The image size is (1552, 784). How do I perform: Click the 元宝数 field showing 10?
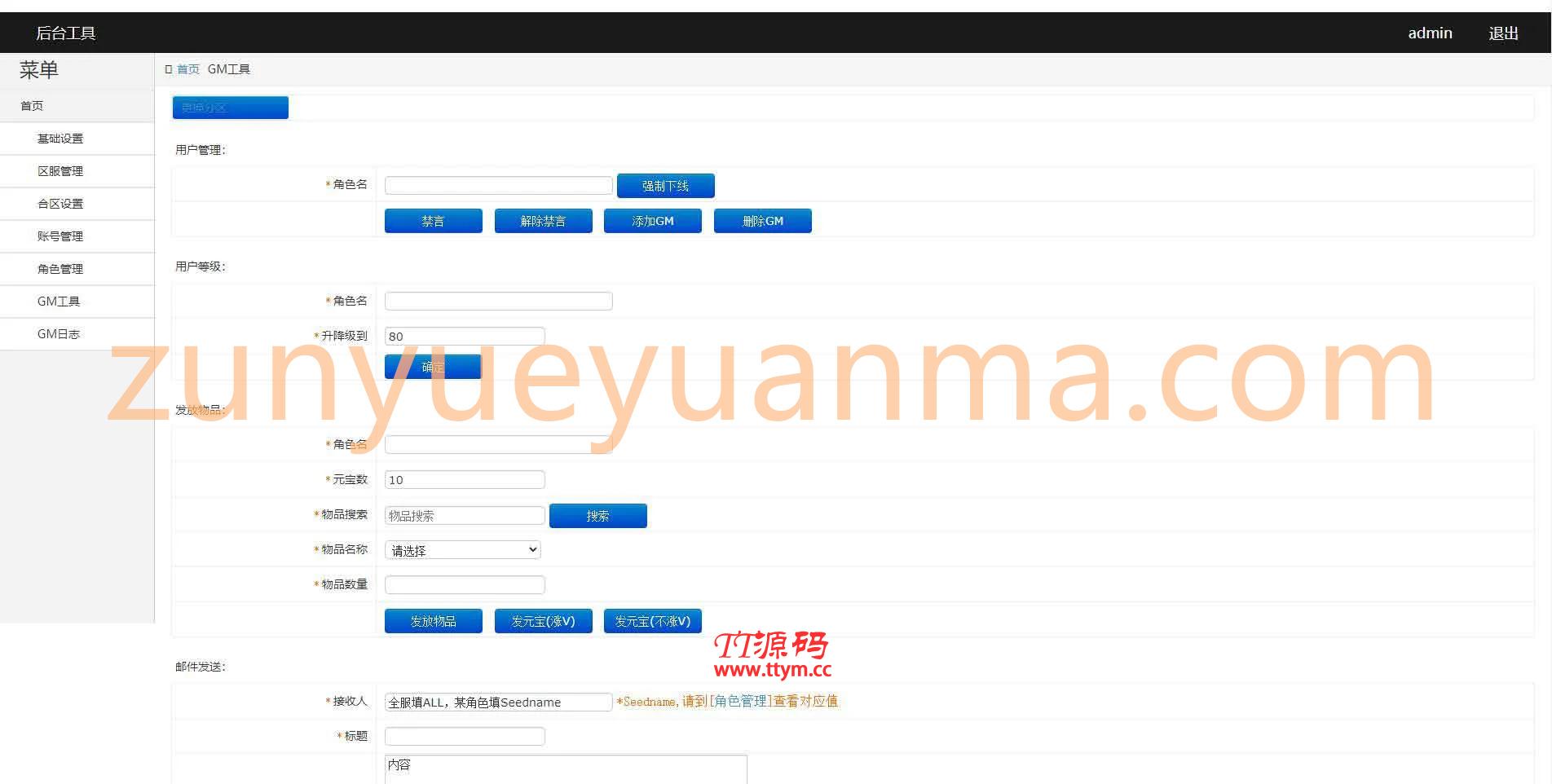[x=465, y=479]
